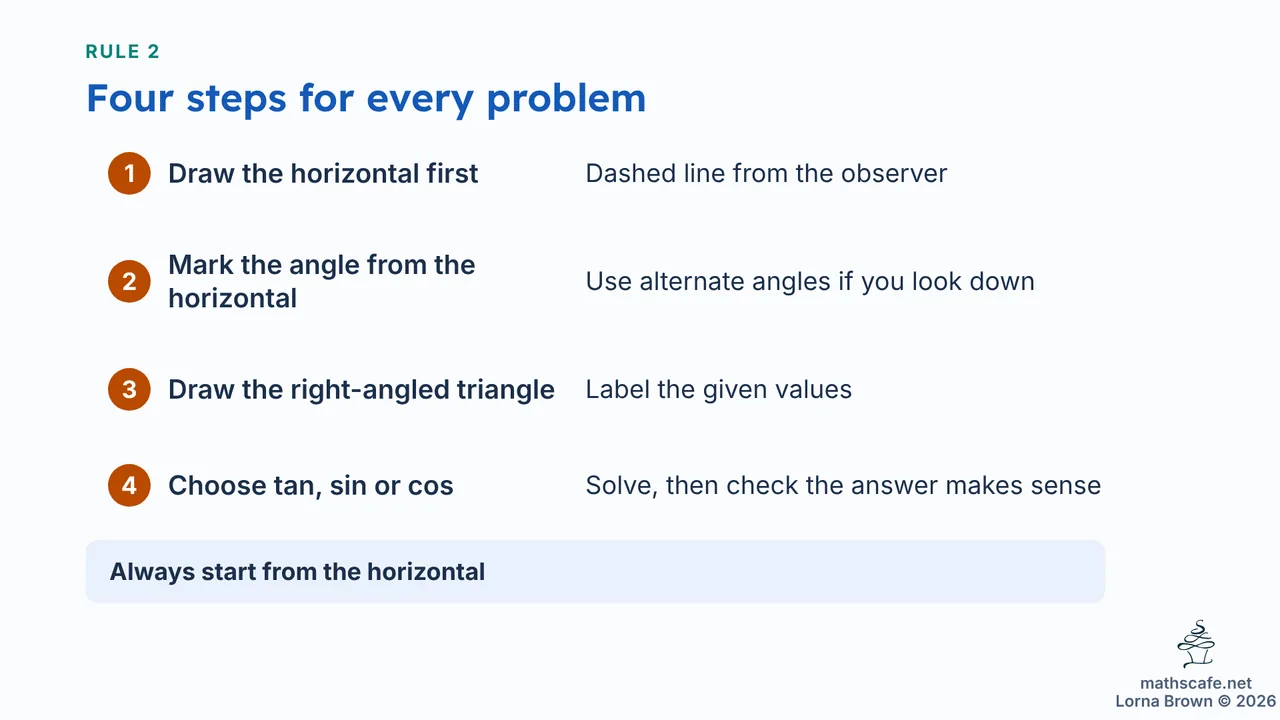Open the mathscafe.net link
Image resolution: width=1280 pixels, height=720 pixels.
pos(1196,683)
